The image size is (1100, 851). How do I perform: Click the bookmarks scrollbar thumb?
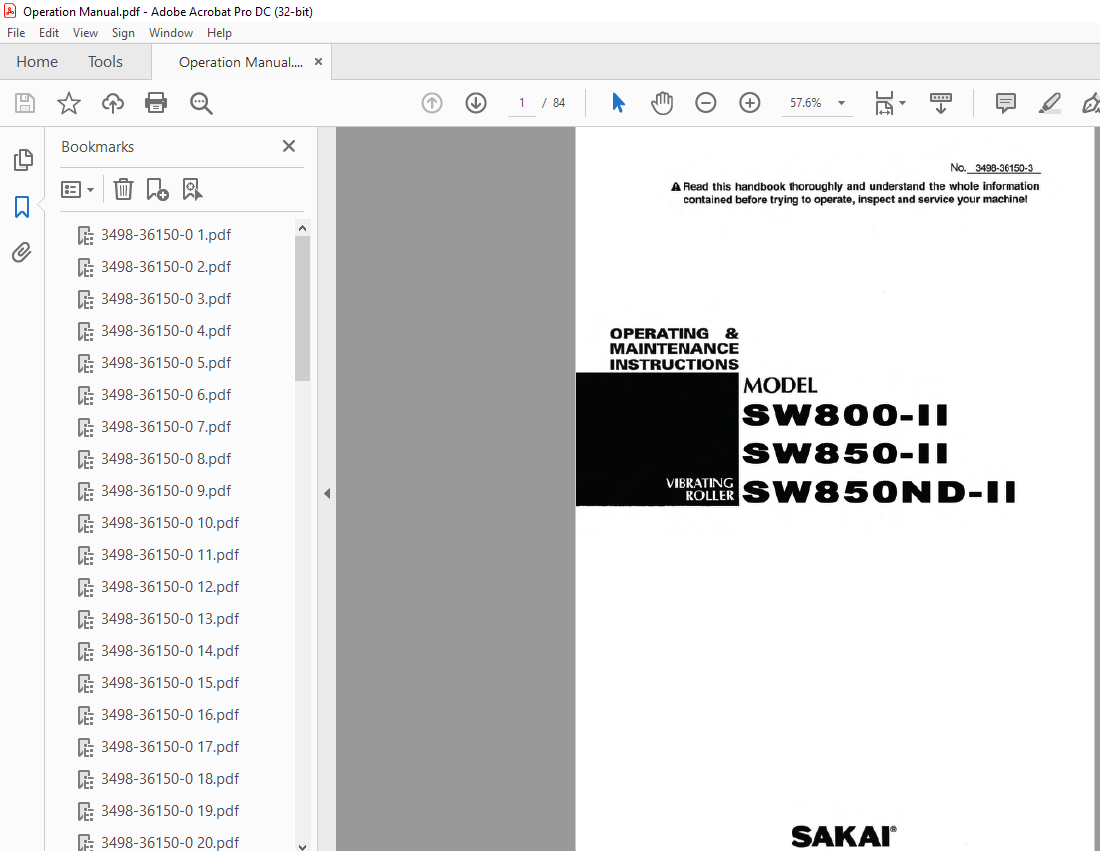coord(302,308)
